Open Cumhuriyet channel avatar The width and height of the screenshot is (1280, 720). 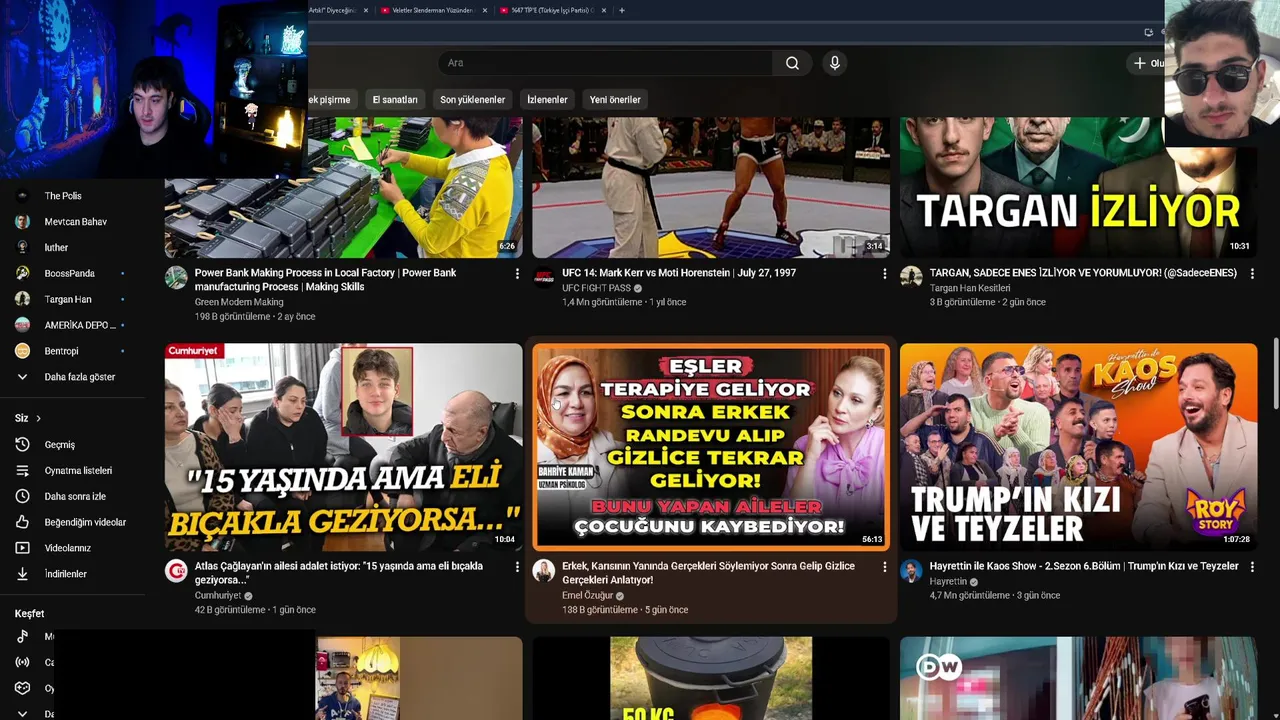176,571
